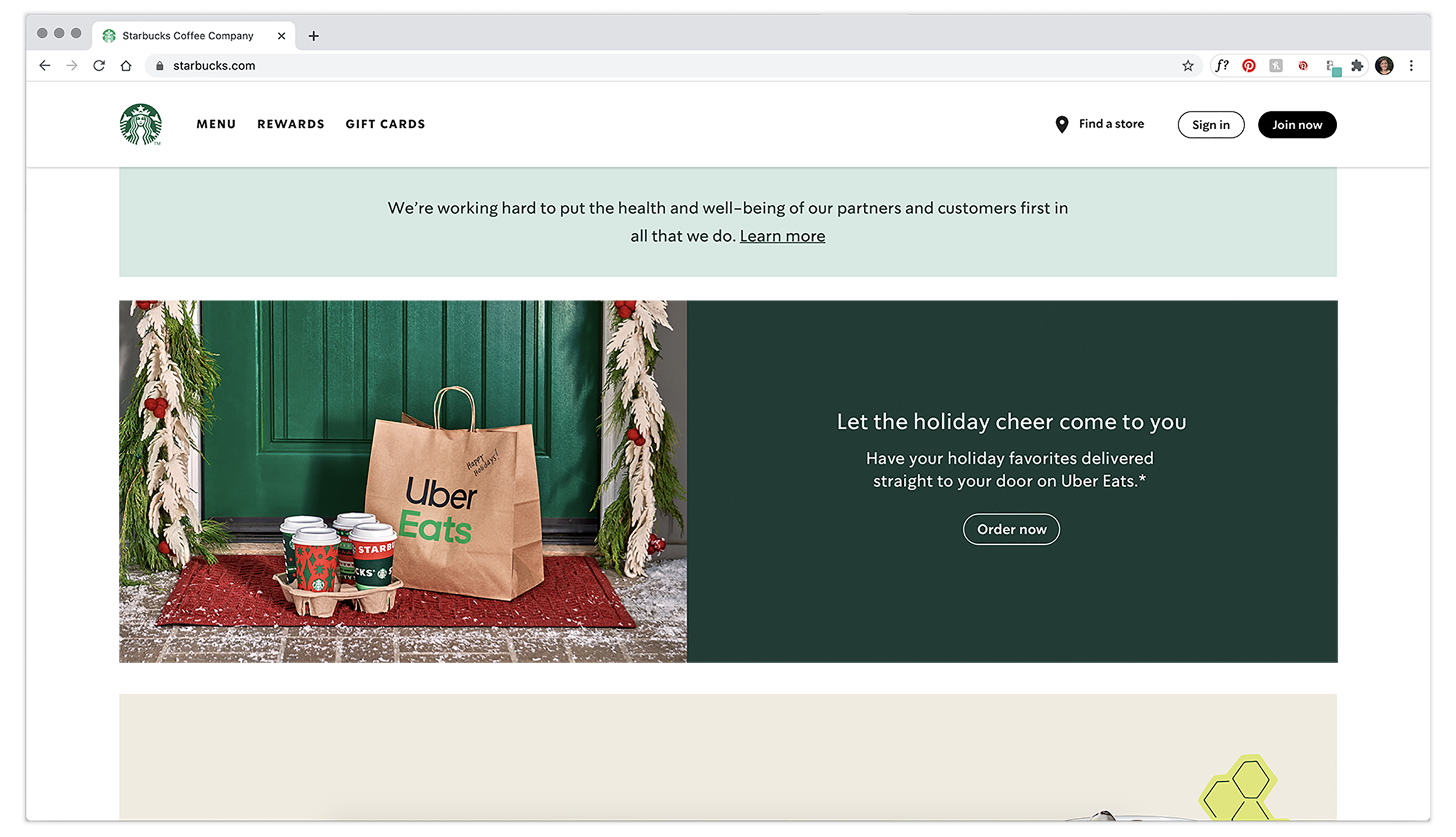
Task: Open the GIFT CARDS navigation item
Action: pos(385,124)
